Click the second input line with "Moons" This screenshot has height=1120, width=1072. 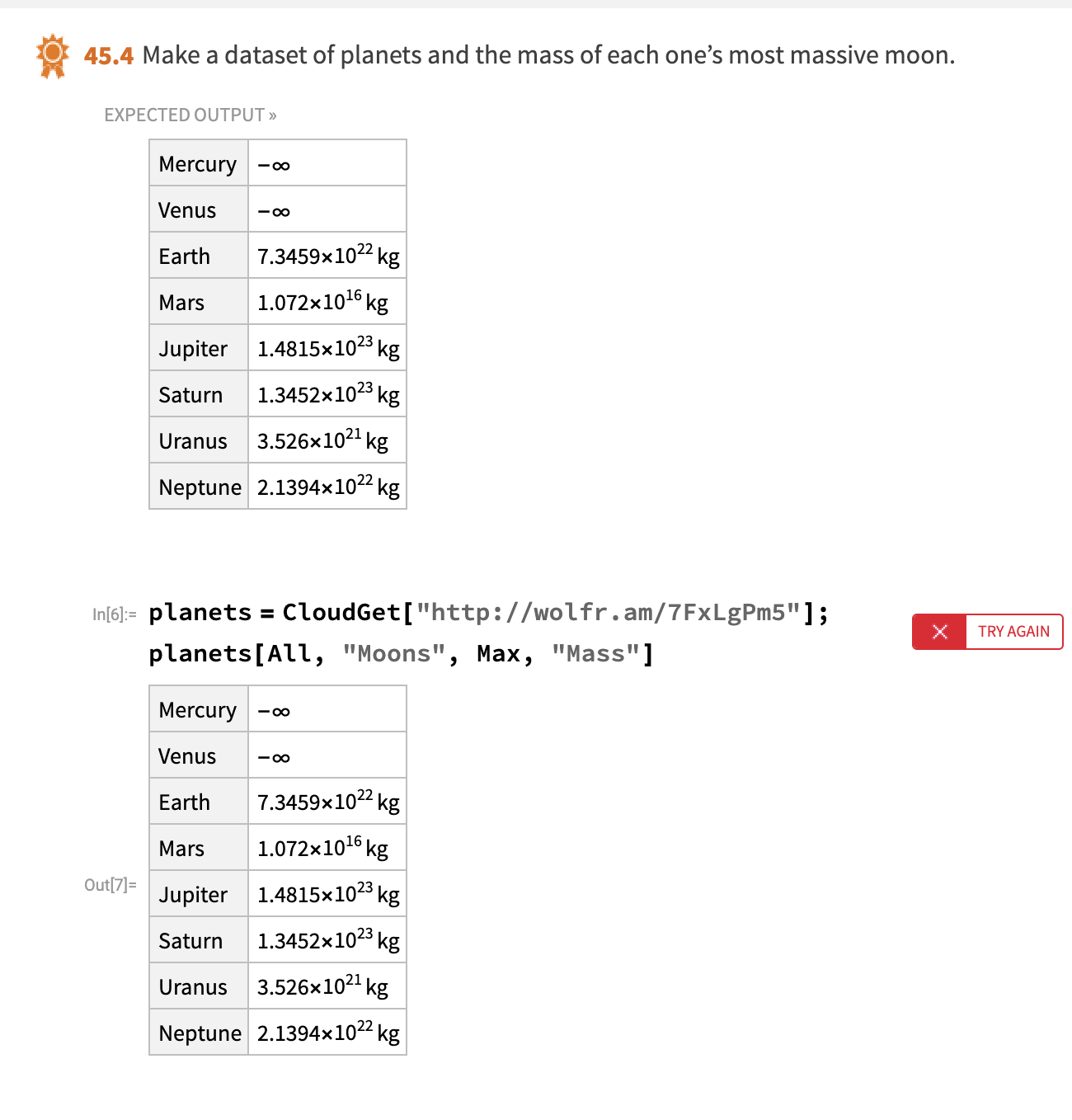point(402,654)
